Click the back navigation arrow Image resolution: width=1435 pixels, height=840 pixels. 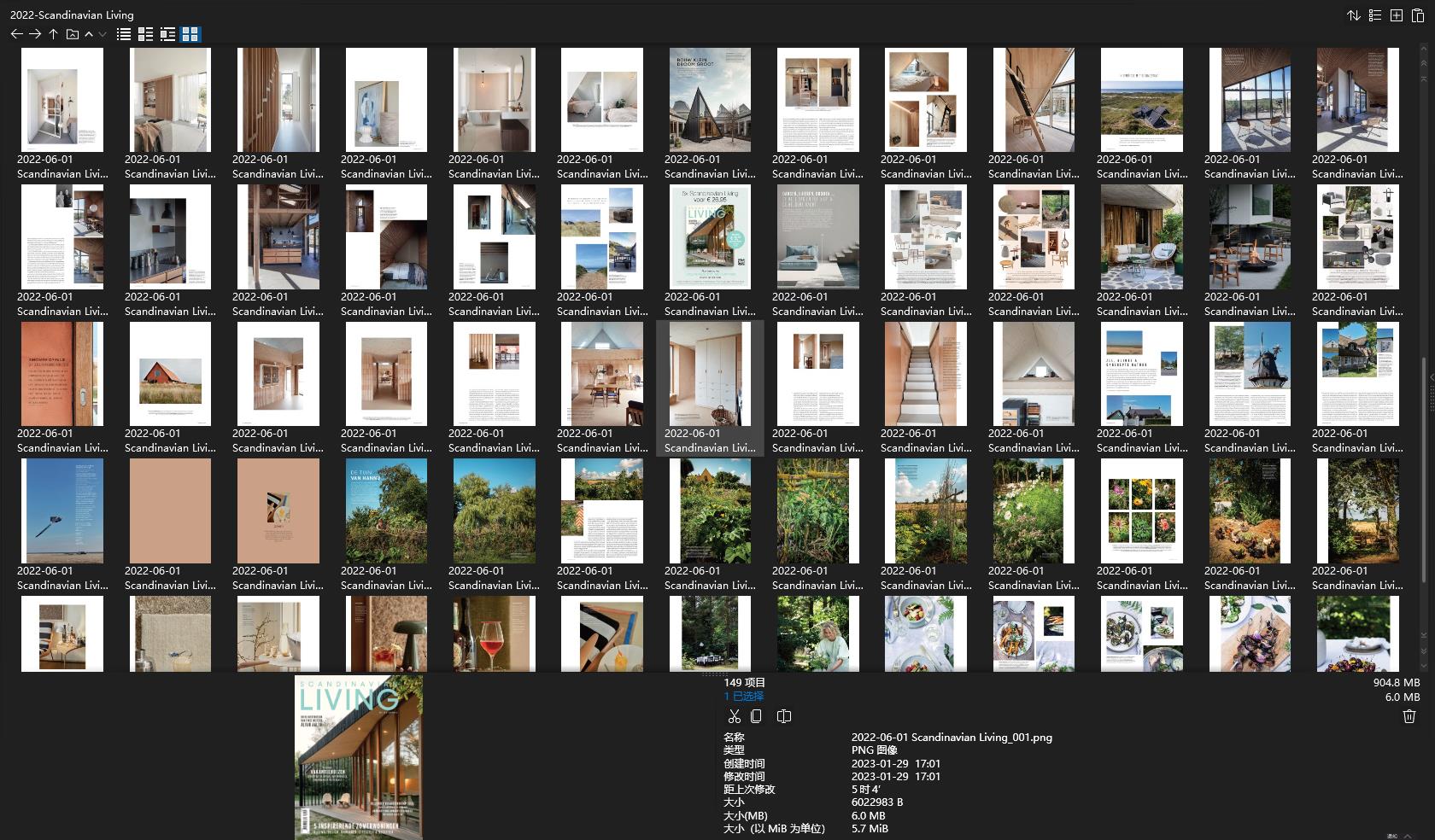point(16,34)
